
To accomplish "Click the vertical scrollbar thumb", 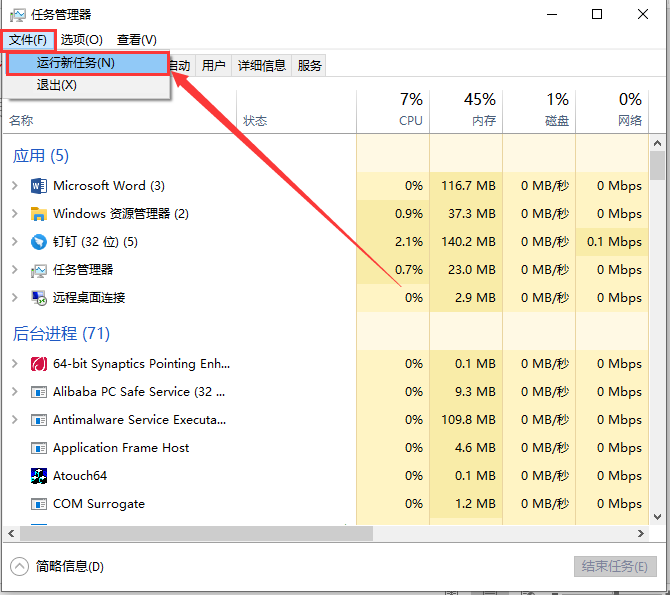I will click(x=657, y=165).
